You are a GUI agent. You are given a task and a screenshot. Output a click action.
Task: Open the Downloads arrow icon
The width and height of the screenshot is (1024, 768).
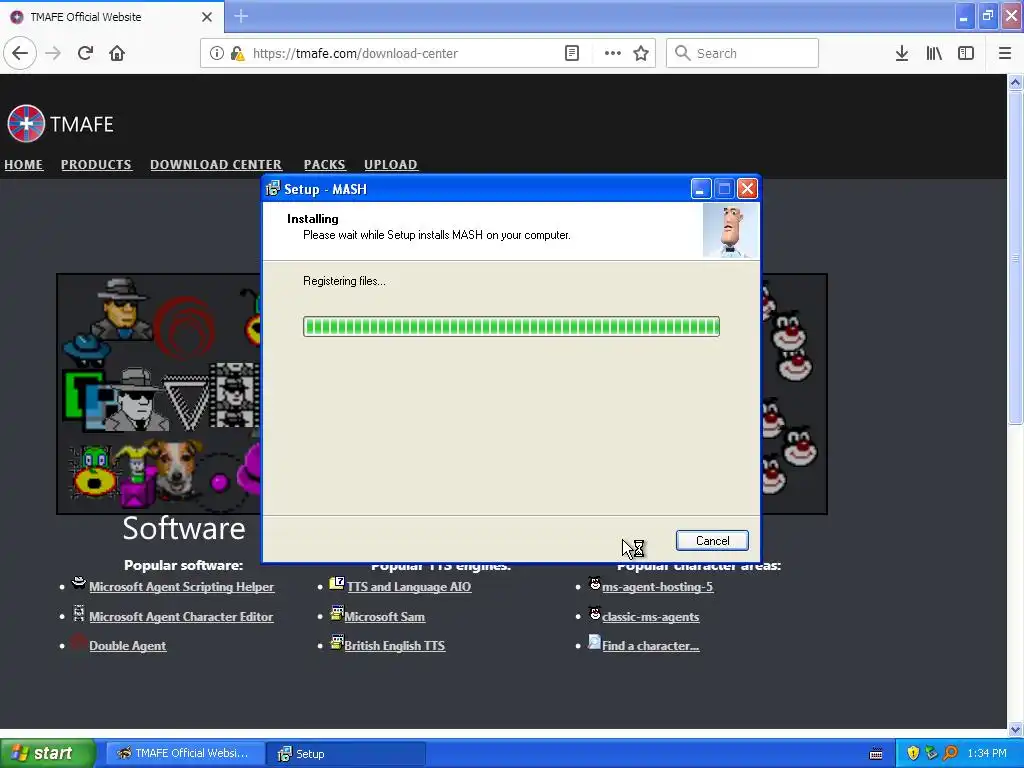[902, 53]
